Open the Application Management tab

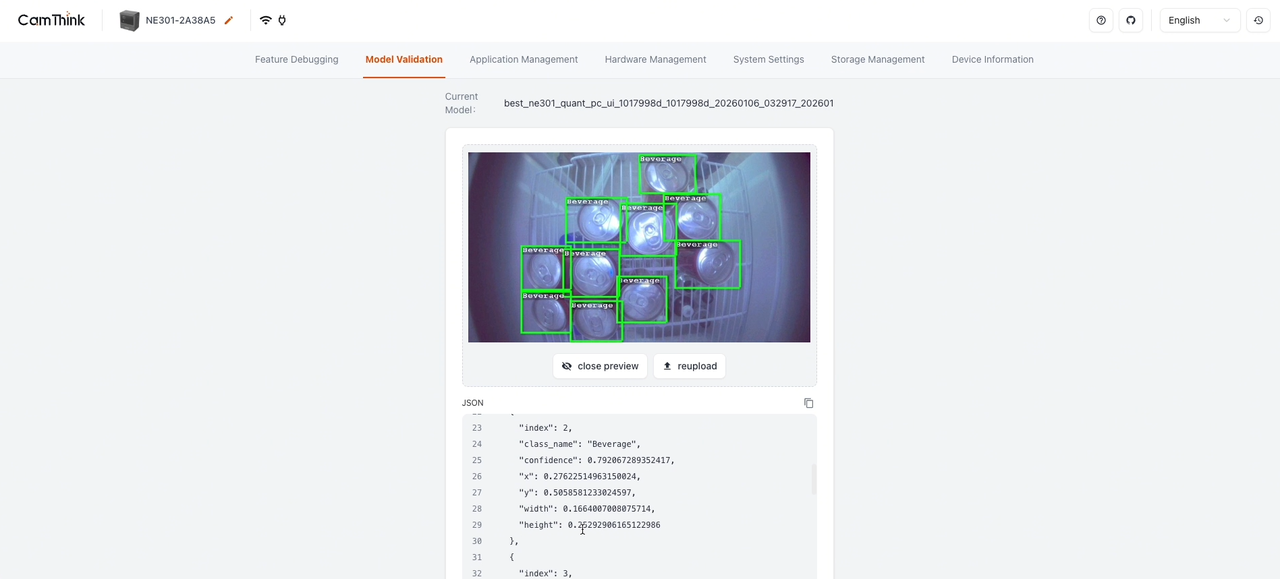pyautogui.click(x=523, y=59)
